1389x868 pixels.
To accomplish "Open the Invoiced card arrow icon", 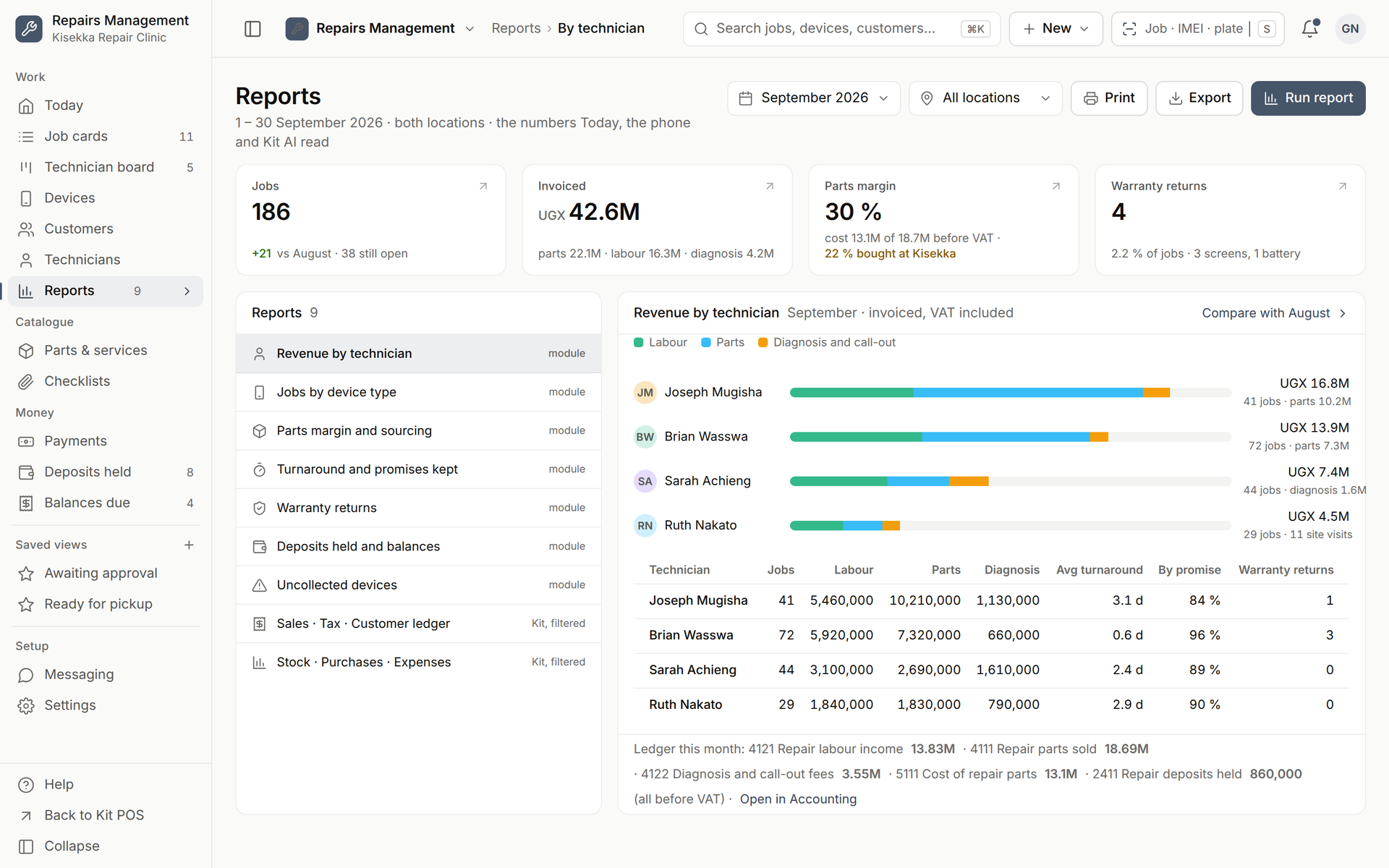I will pyautogui.click(x=770, y=187).
